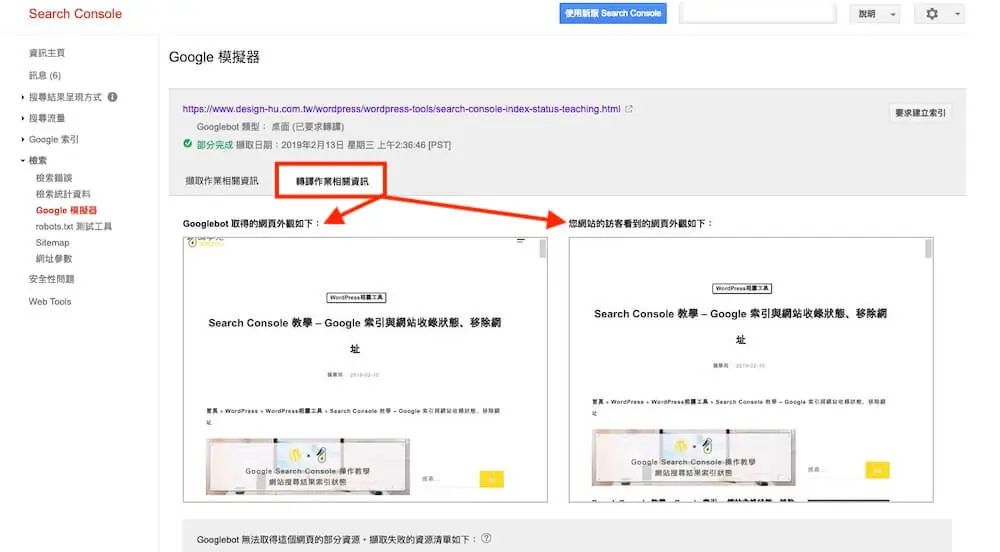Click help question mark beside failed resources text
1000x552 pixels.
pyautogui.click(x=486, y=539)
